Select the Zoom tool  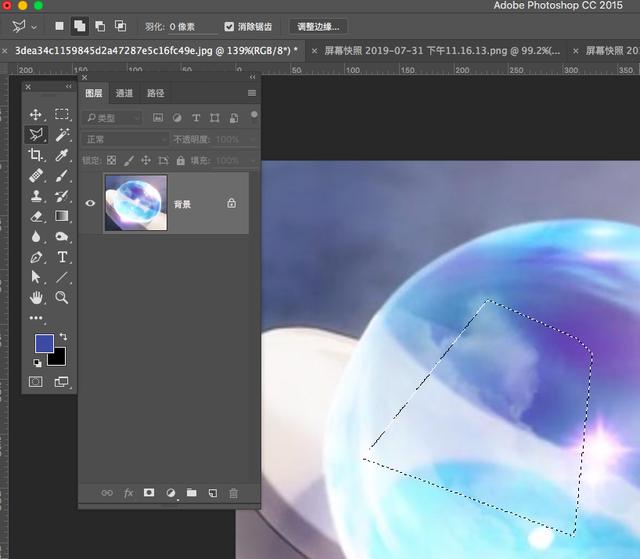click(62, 297)
